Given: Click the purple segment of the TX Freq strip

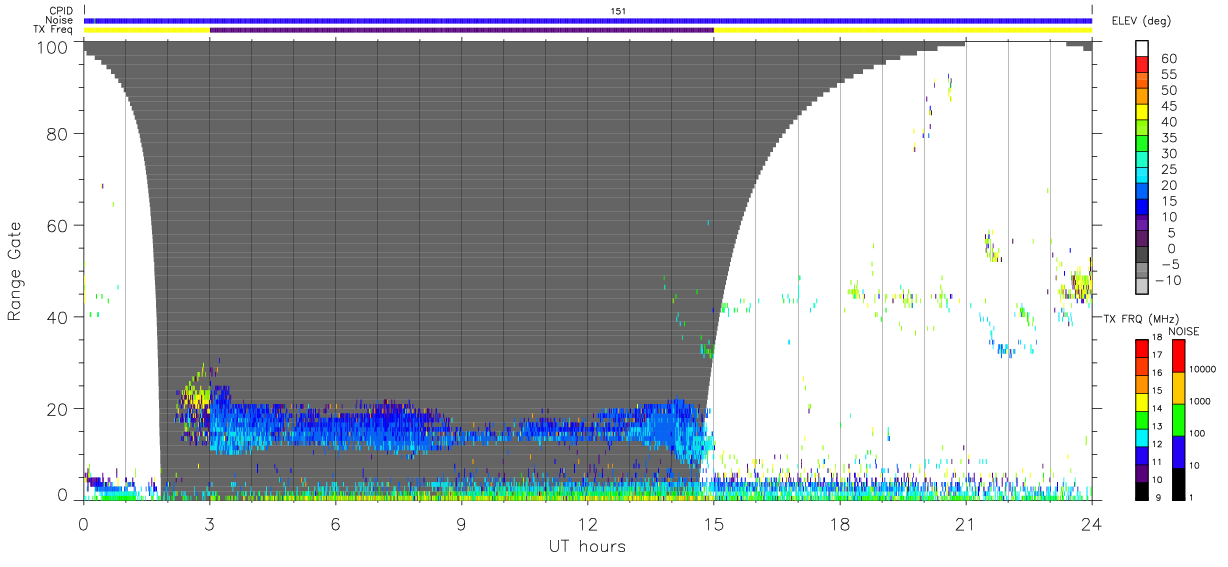Looking at the screenshot, I should click(x=462, y=30).
